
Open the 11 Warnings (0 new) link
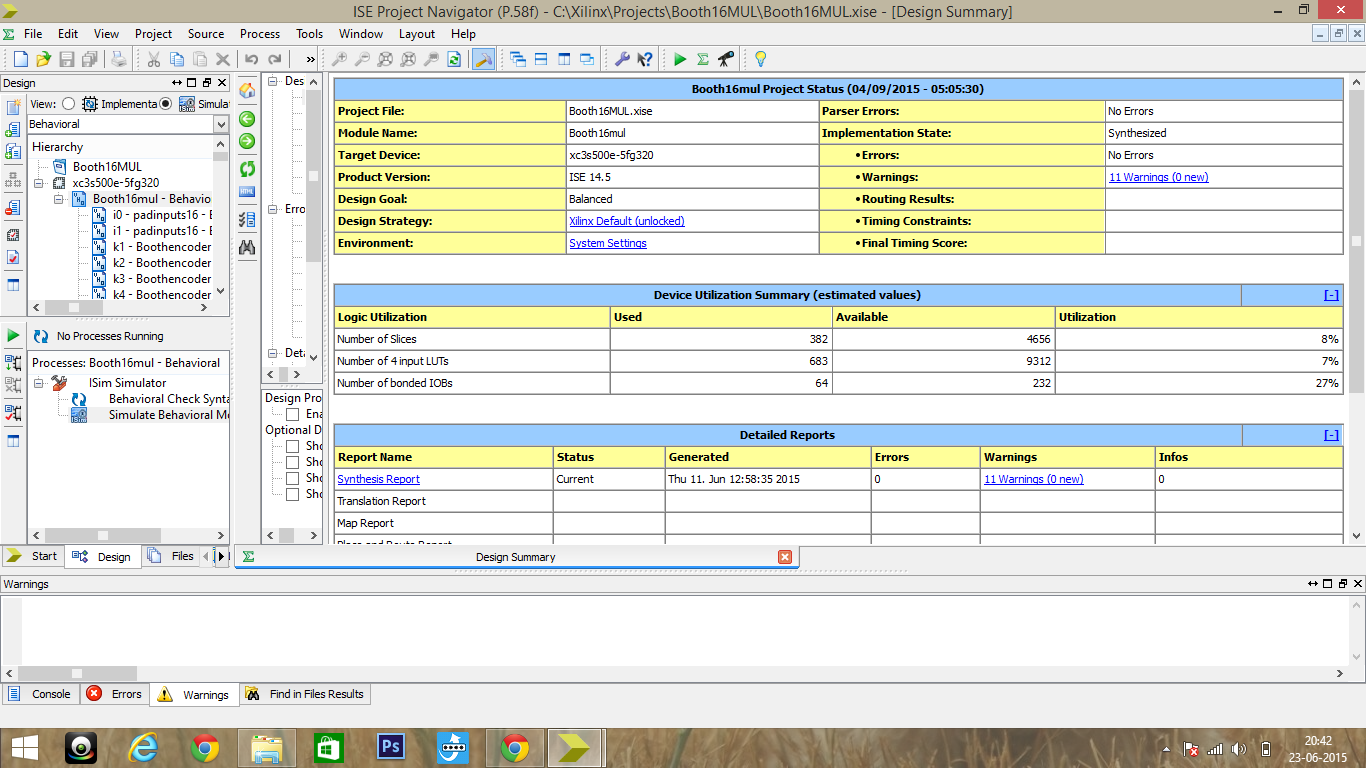point(1158,177)
